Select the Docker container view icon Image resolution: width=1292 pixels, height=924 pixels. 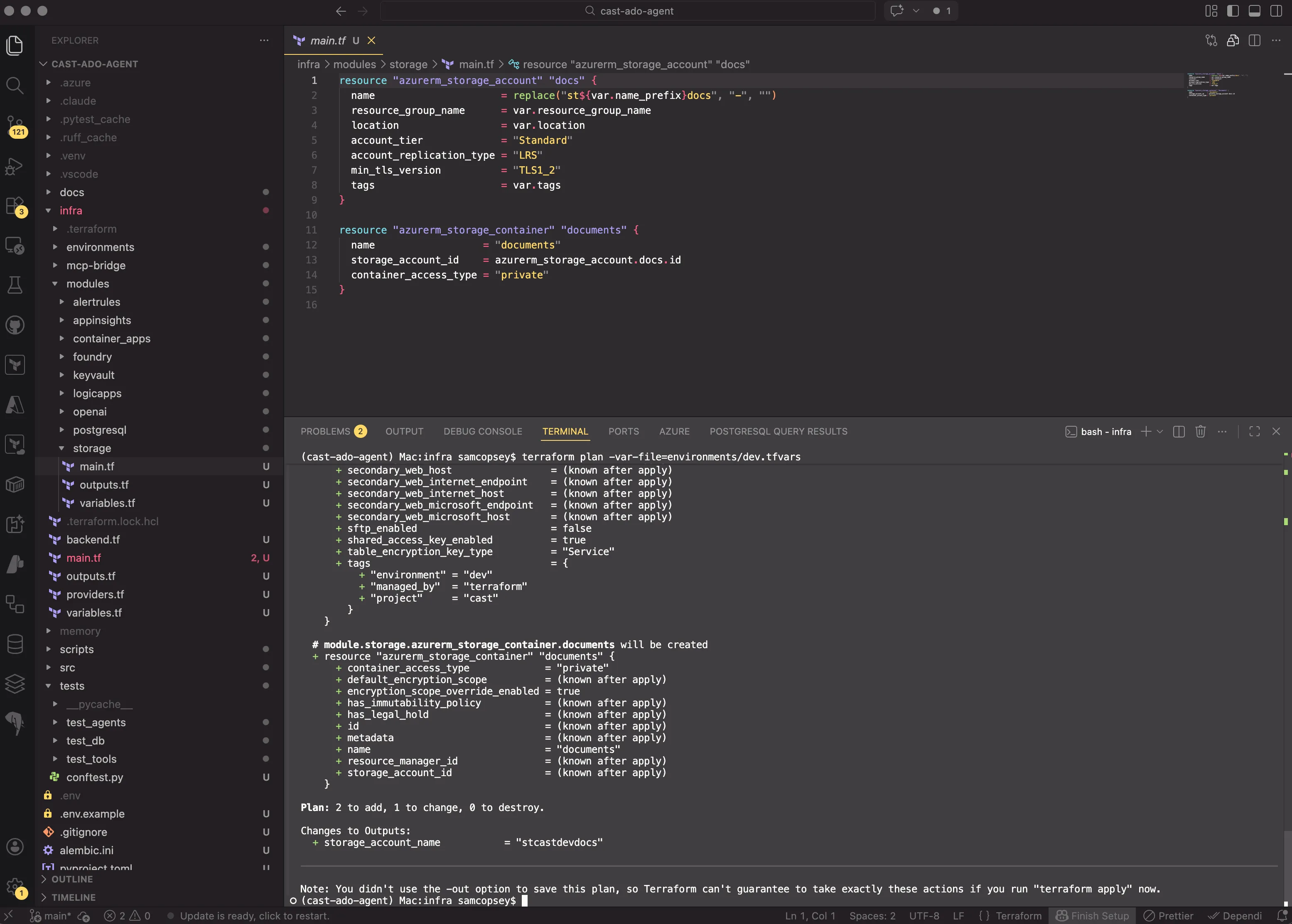pyautogui.click(x=15, y=485)
